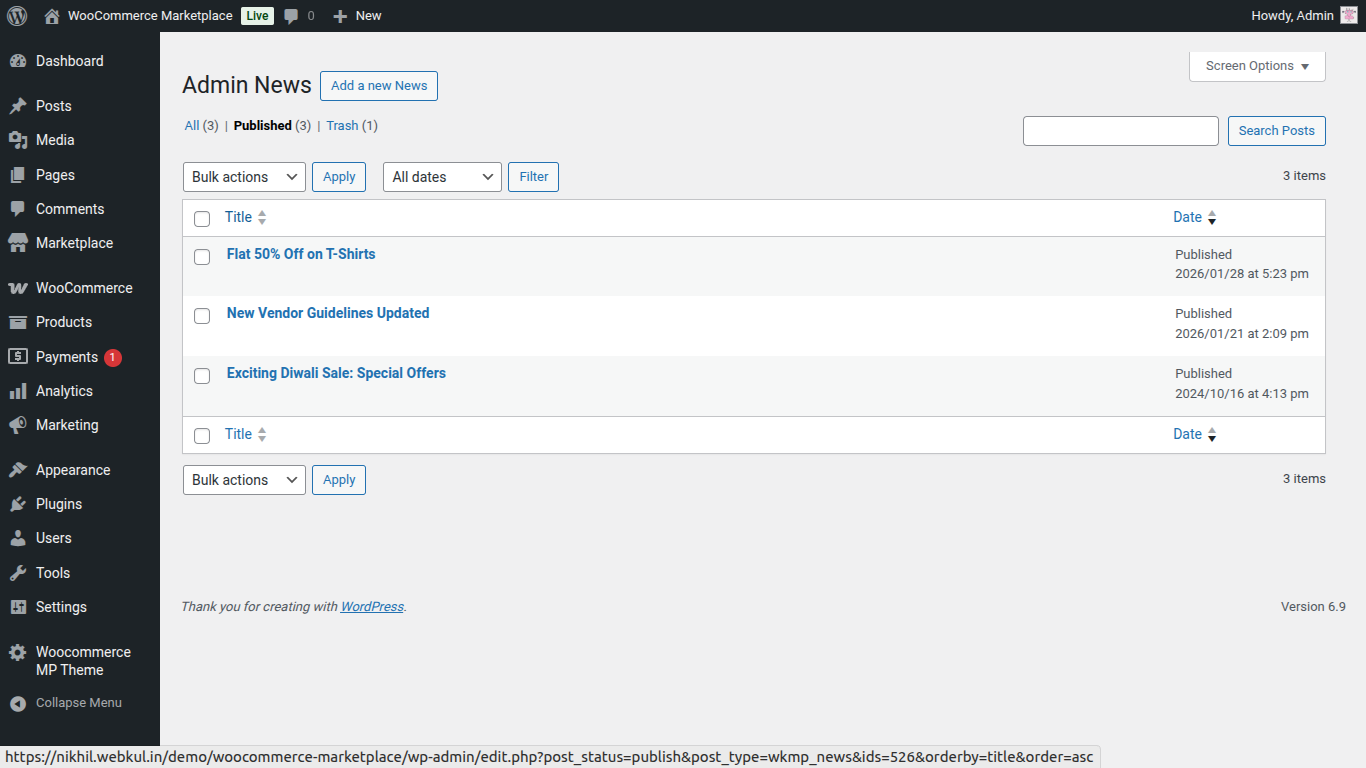Select the New Vendor Guidelines Updated checkbox
This screenshot has height=768, width=1366.
[202, 316]
